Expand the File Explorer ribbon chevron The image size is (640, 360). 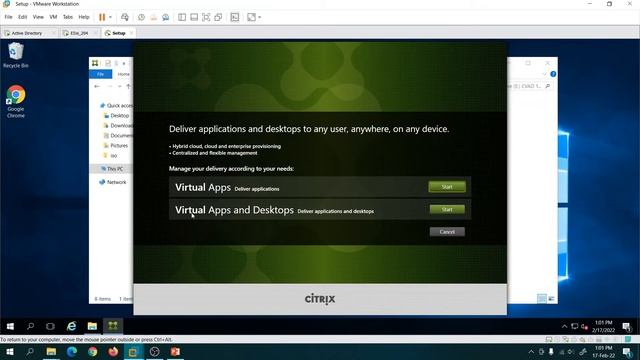[544, 74]
